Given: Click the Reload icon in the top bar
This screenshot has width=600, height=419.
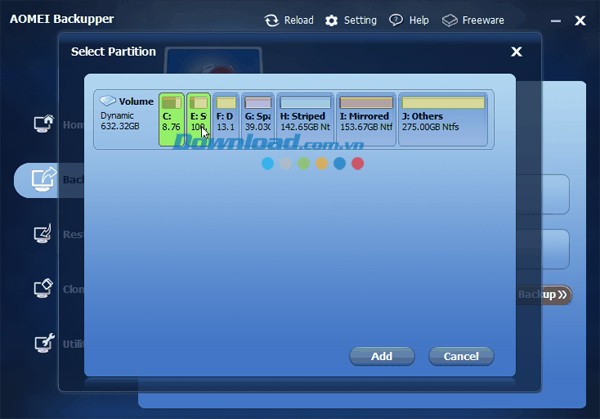Looking at the screenshot, I should [271, 20].
